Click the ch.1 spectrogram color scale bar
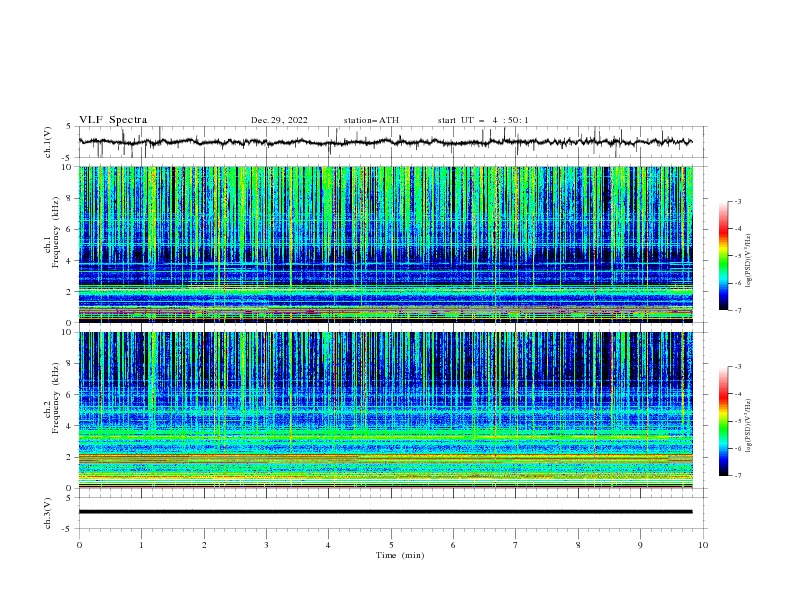 tap(723, 256)
